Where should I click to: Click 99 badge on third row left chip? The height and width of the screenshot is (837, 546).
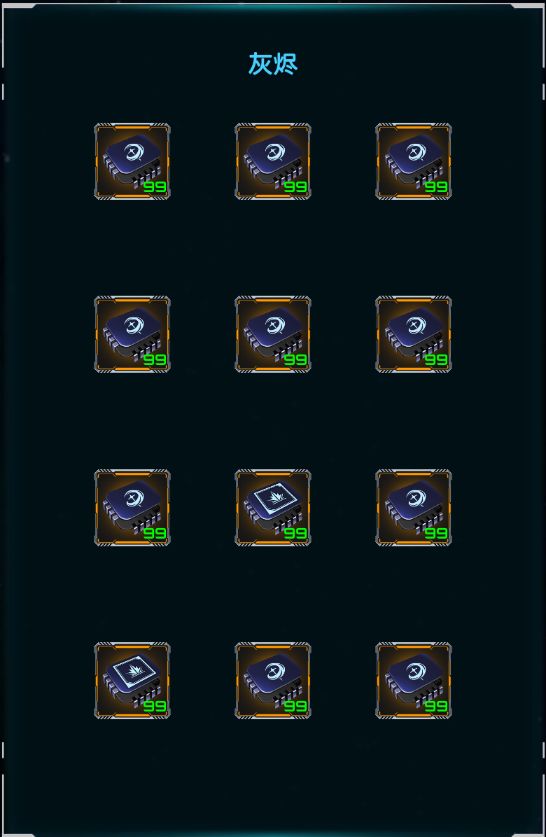point(155,533)
